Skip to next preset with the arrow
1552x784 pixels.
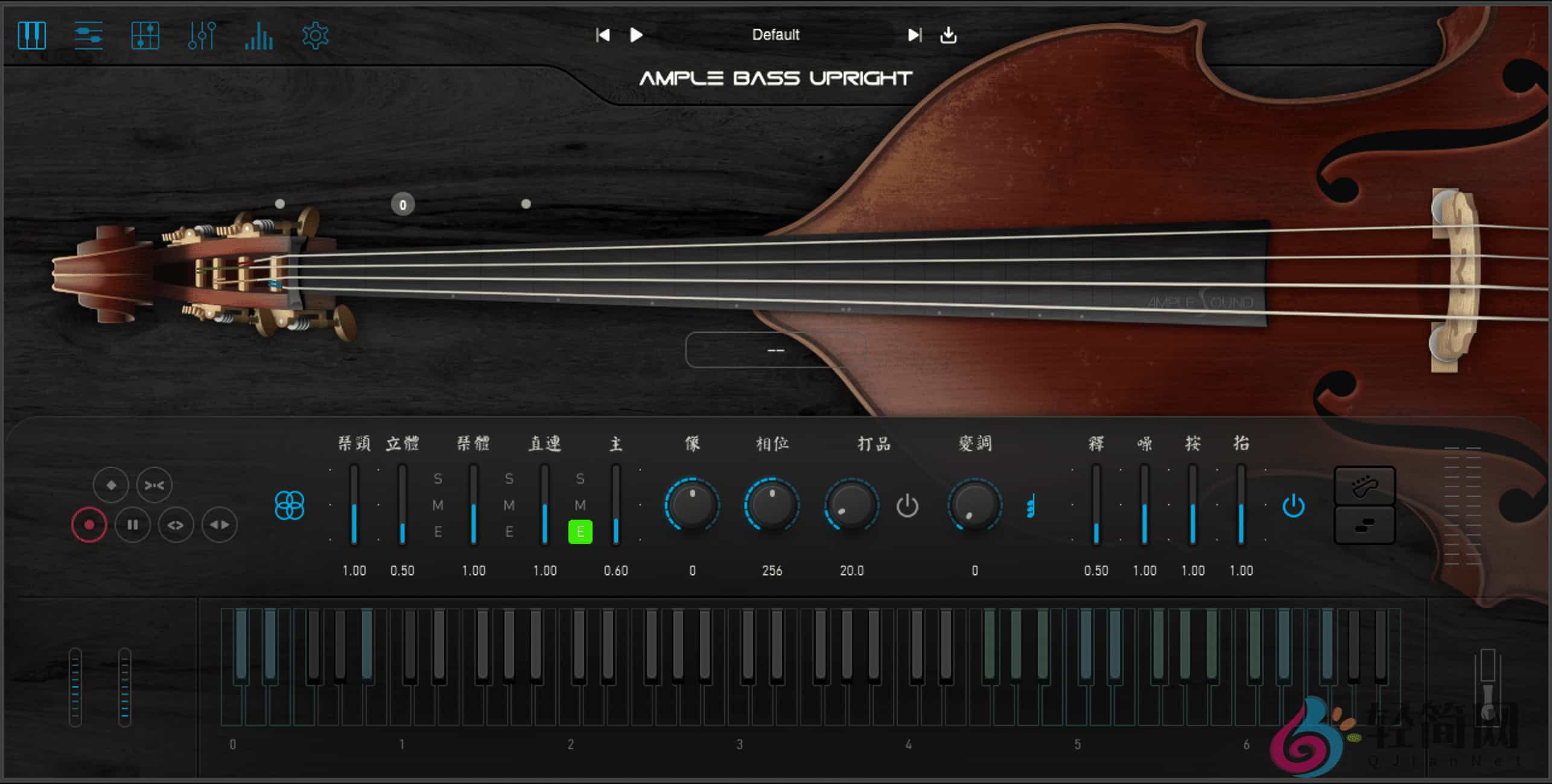click(914, 35)
